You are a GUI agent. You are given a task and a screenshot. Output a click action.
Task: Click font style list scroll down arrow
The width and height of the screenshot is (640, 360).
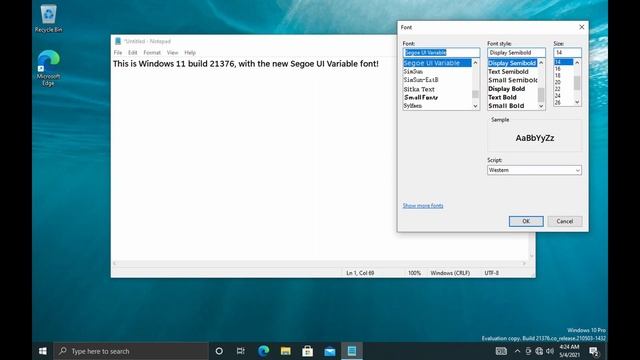click(x=541, y=106)
